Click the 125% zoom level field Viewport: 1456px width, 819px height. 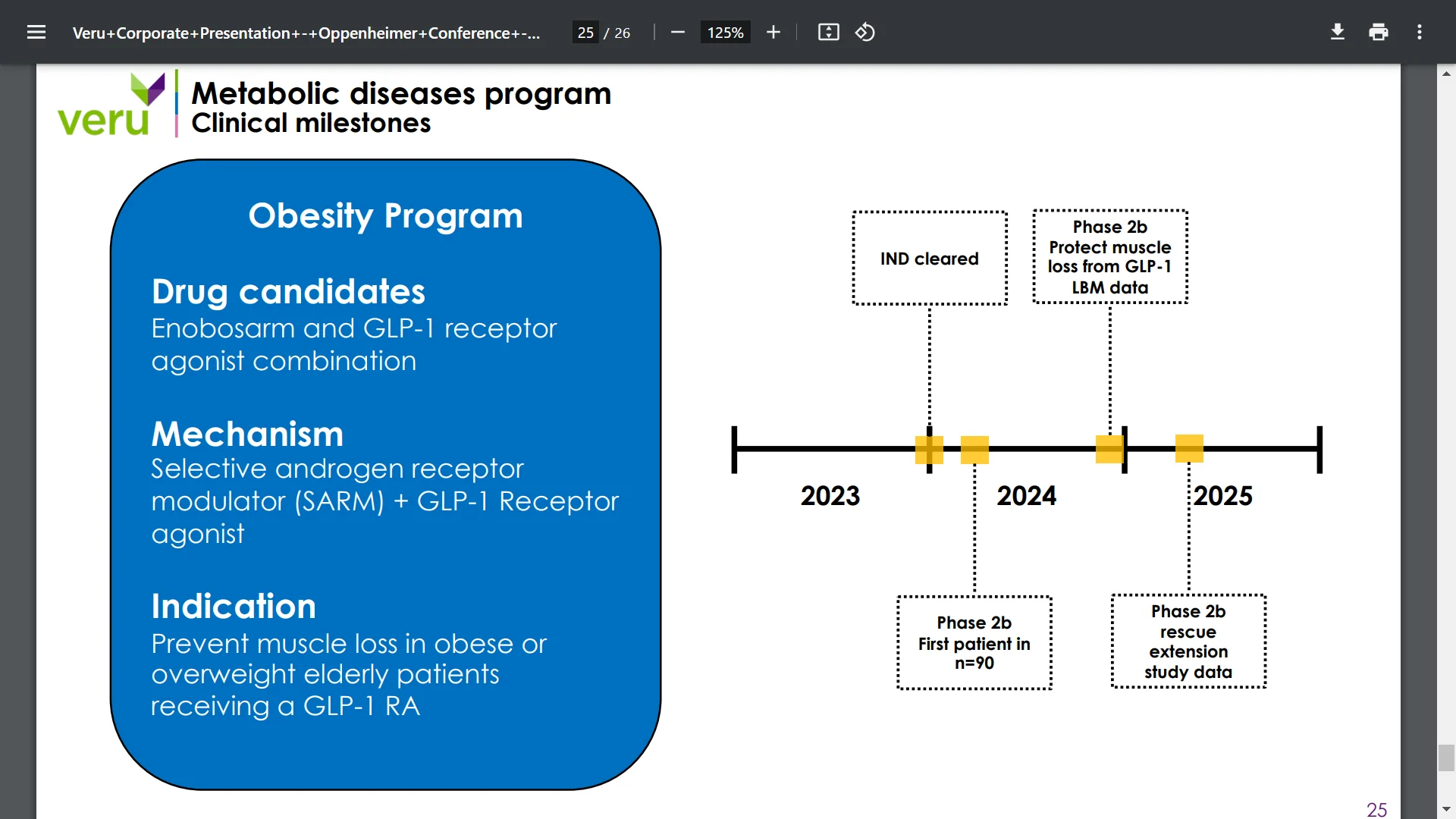[725, 33]
